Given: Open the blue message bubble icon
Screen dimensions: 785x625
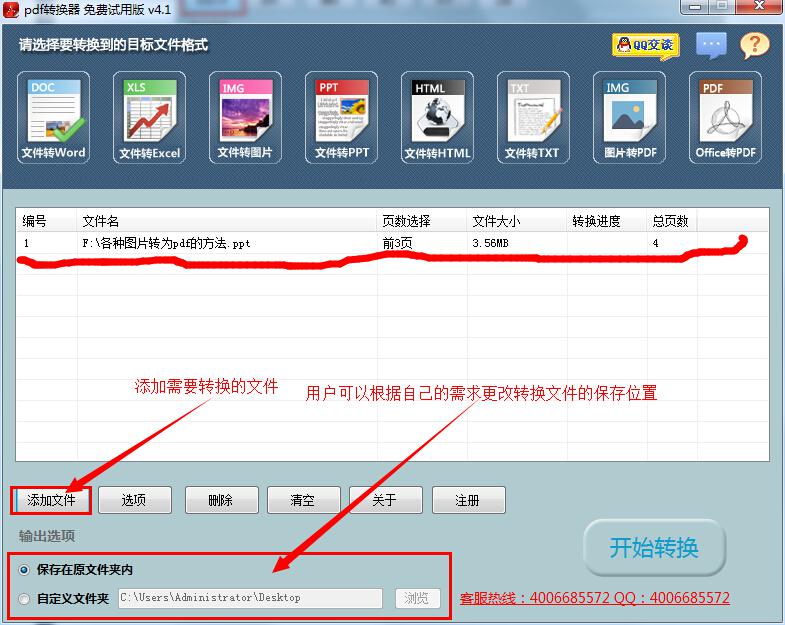Looking at the screenshot, I should tap(711, 46).
